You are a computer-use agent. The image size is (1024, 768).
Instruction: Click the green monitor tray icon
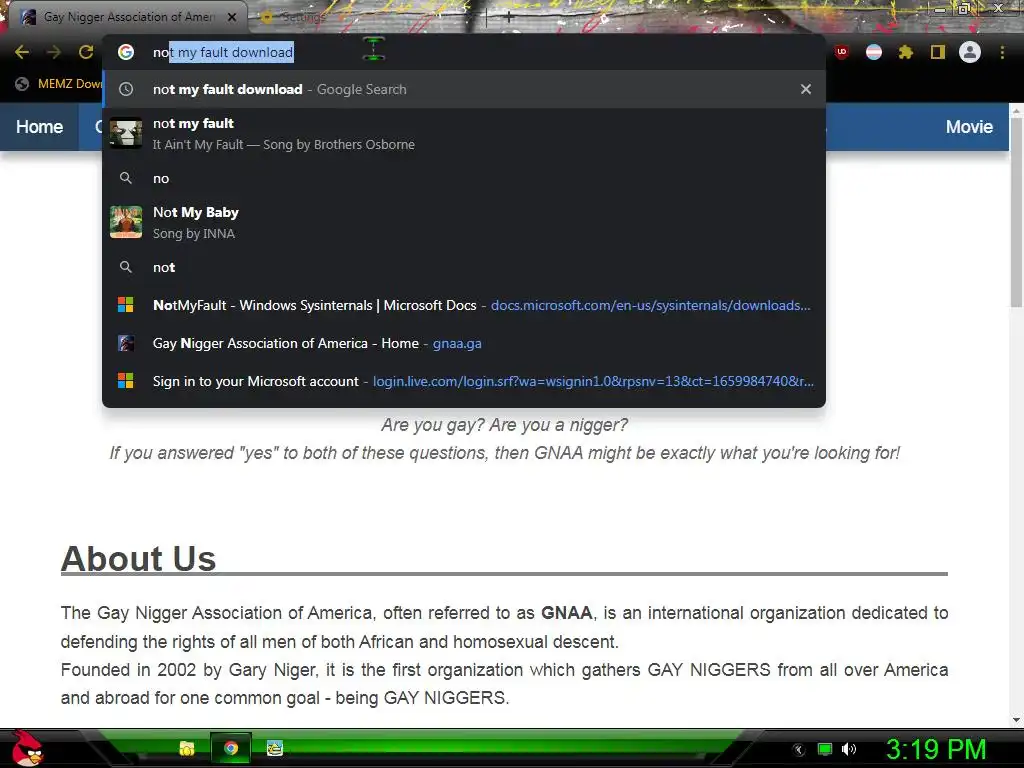825,749
